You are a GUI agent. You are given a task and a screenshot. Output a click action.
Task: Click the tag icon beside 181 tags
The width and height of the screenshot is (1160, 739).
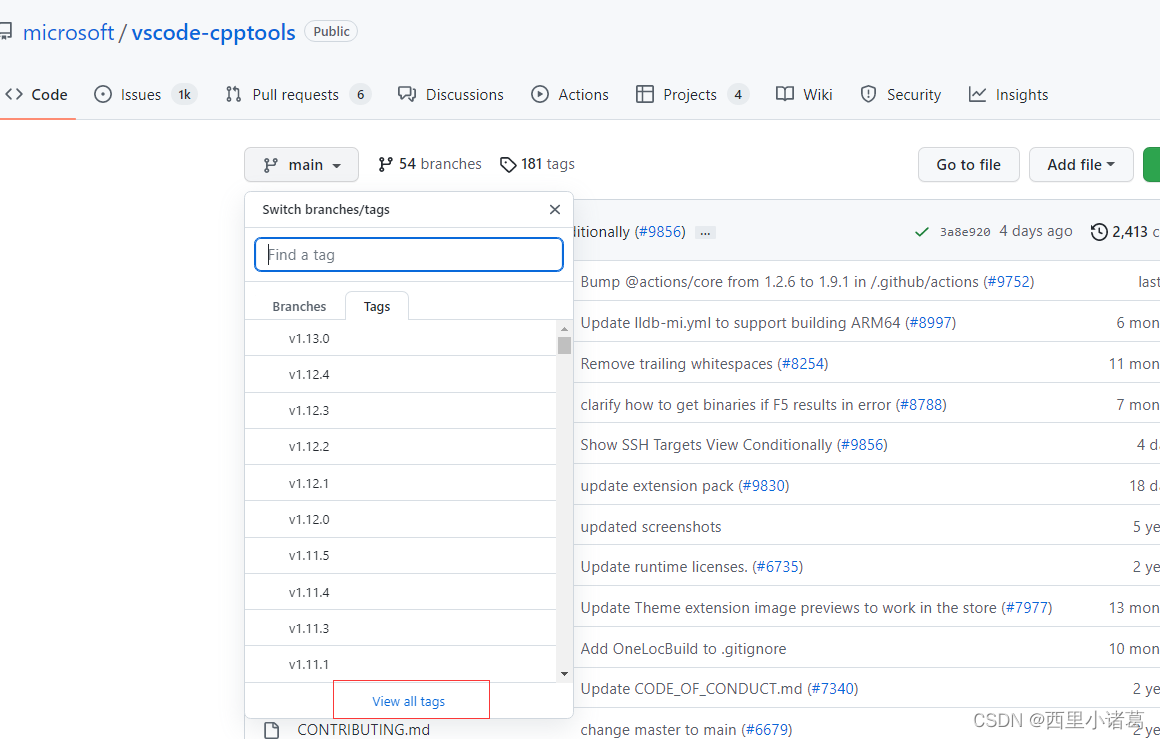(x=508, y=165)
